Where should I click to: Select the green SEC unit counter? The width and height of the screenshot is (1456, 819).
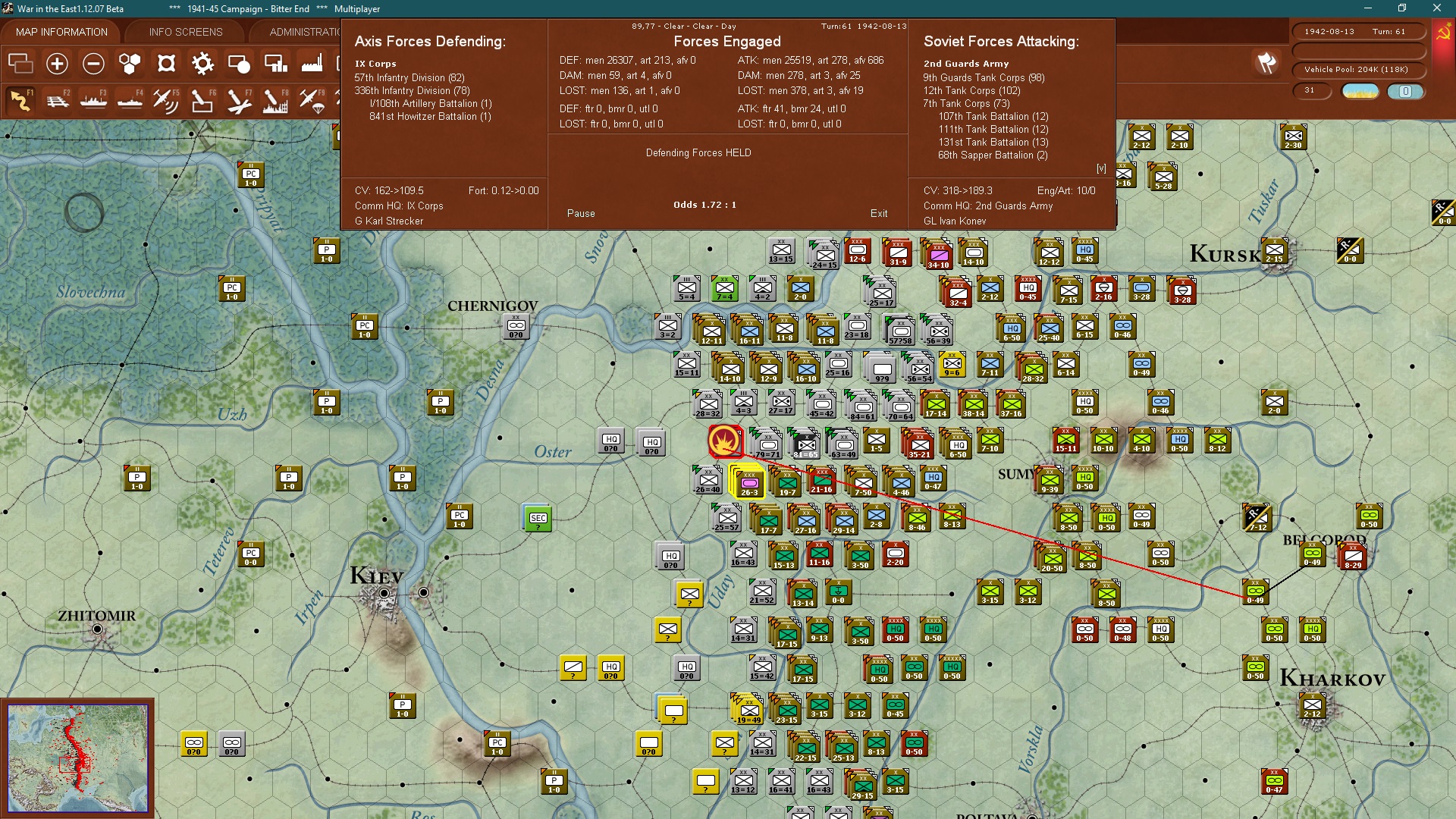538,519
